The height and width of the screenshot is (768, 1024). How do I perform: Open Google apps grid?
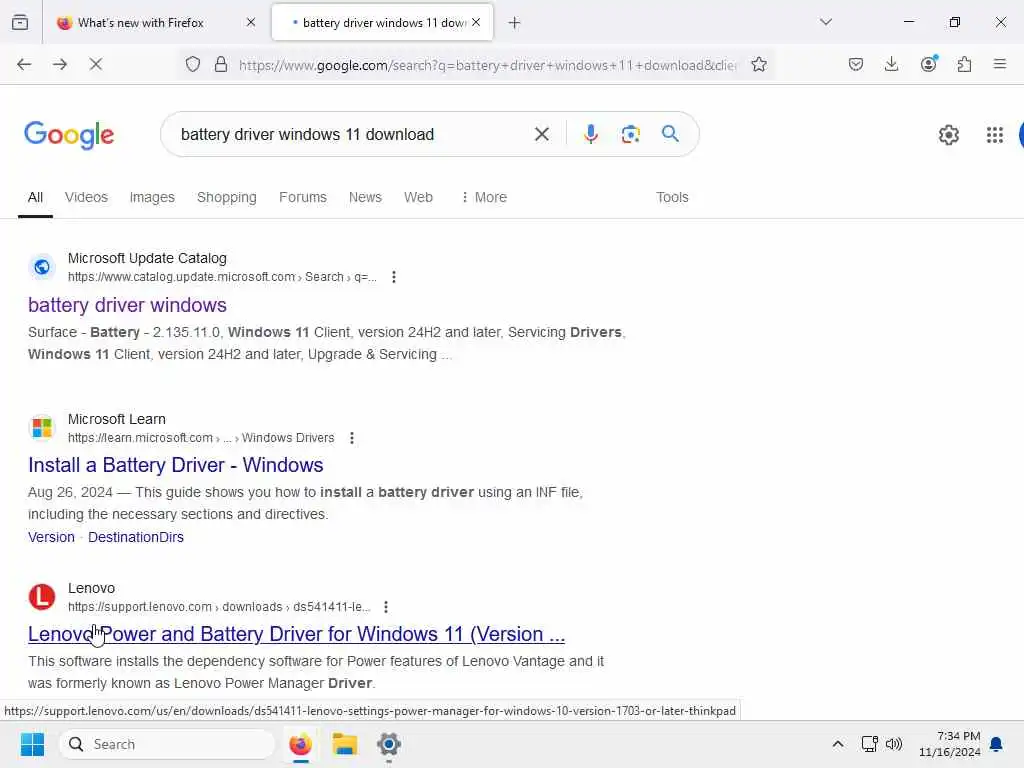click(995, 135)
